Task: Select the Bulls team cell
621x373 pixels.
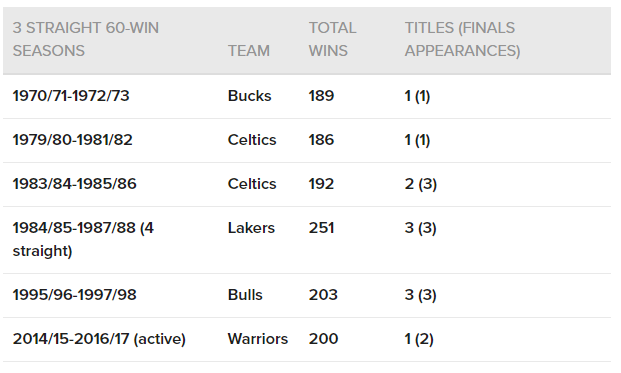Action: click(245, 295)
